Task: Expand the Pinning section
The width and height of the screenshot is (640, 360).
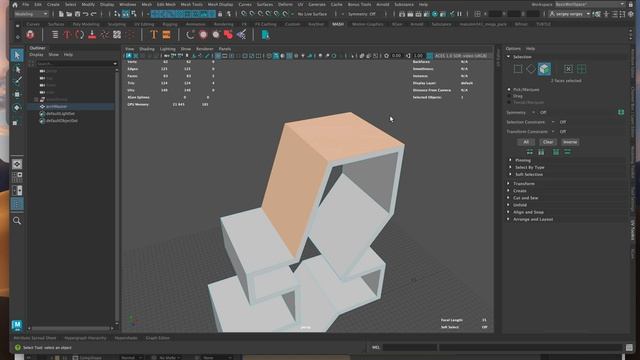Action: 510,160
